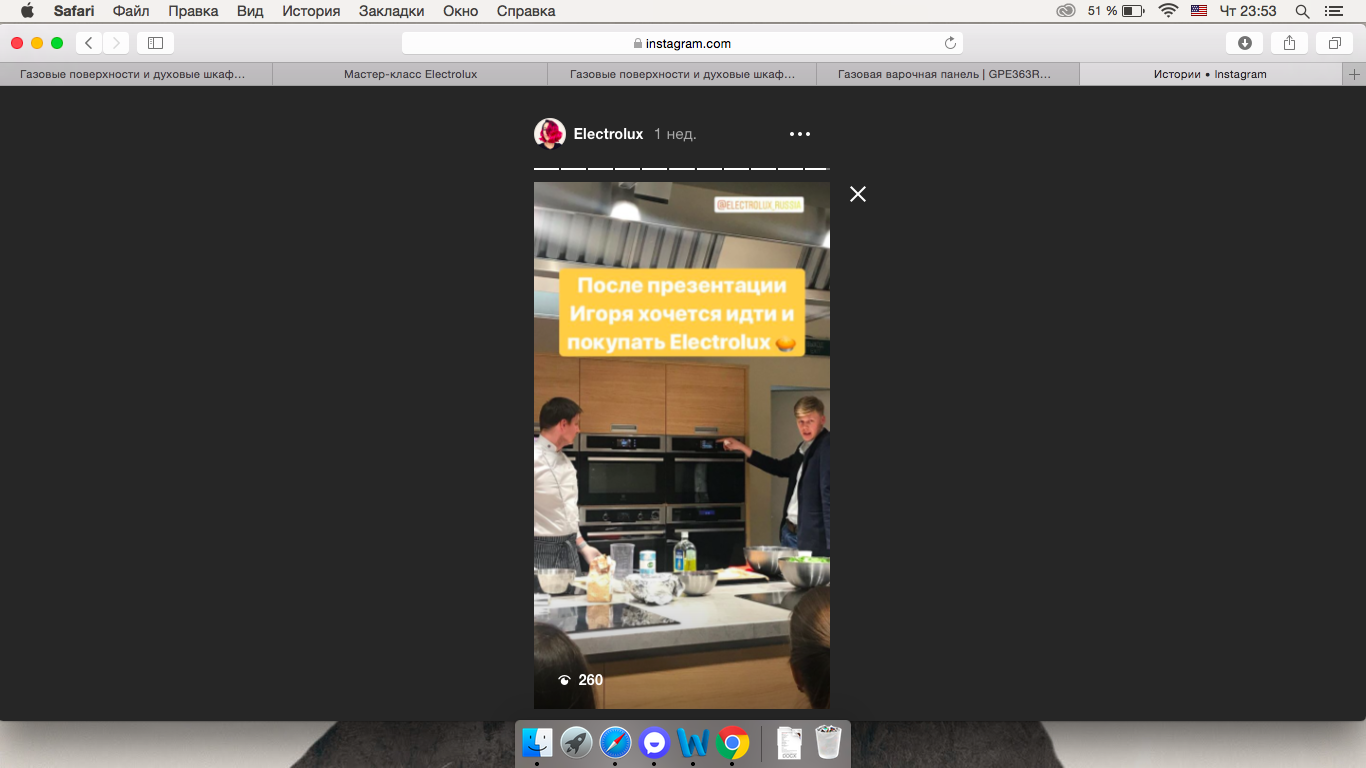The image size is (1366, 768).
Task: Toggle the Safari sidebar
Action: [x=155, y=43]
